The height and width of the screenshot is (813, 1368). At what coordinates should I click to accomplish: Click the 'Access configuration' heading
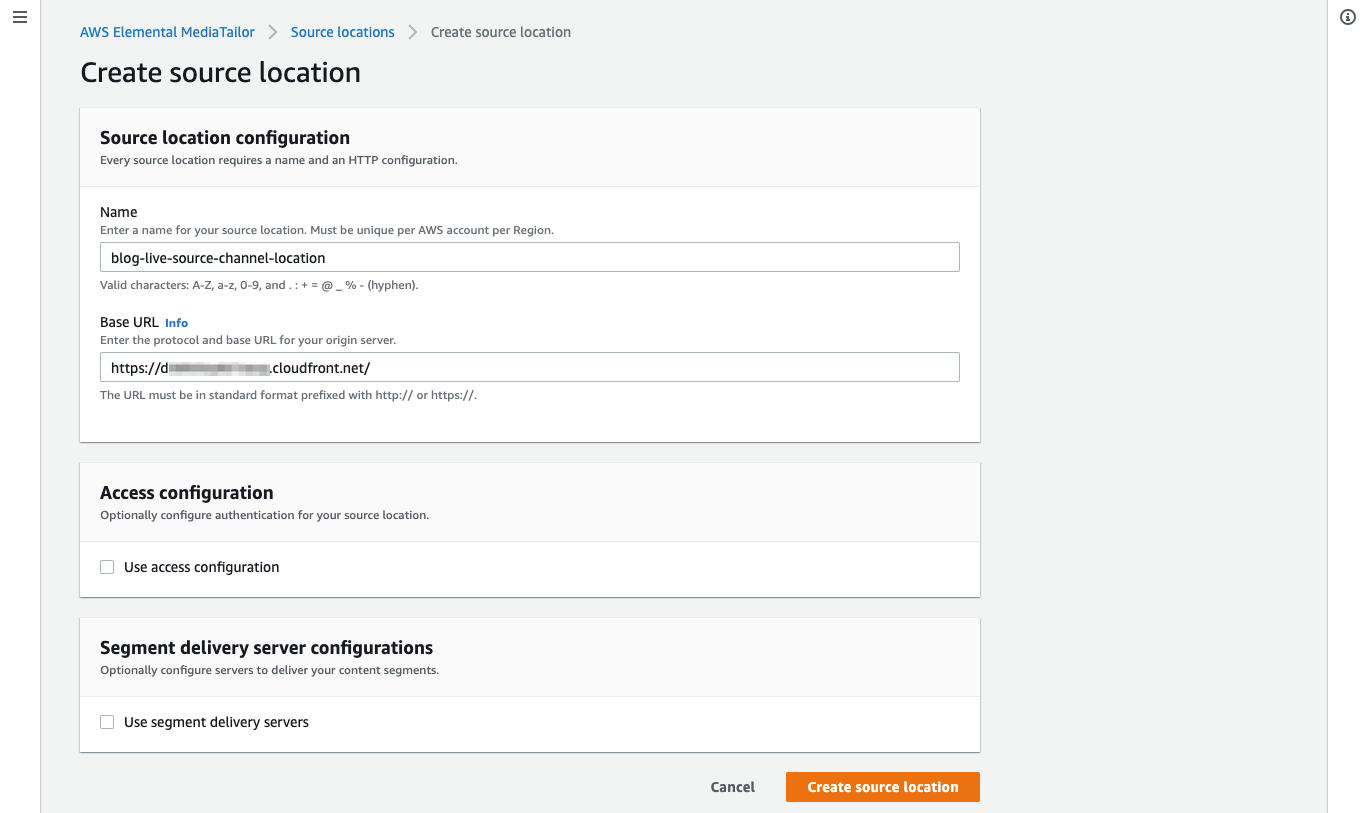tap(187, 493)
